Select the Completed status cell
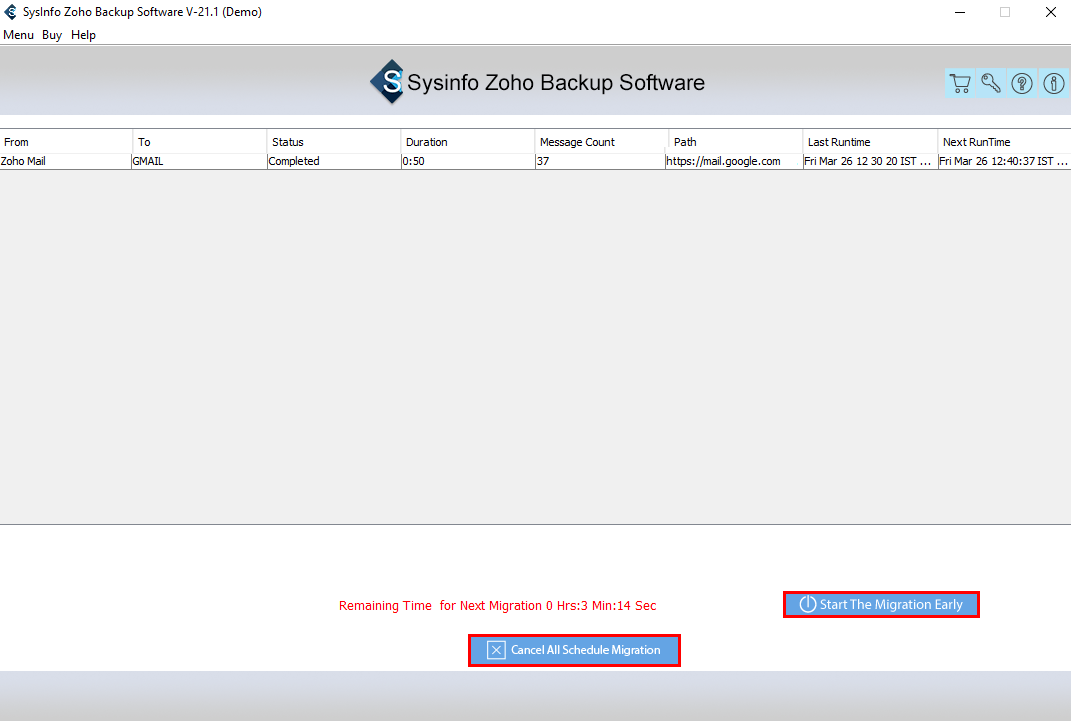1071x721 pixels. [334, 161]
